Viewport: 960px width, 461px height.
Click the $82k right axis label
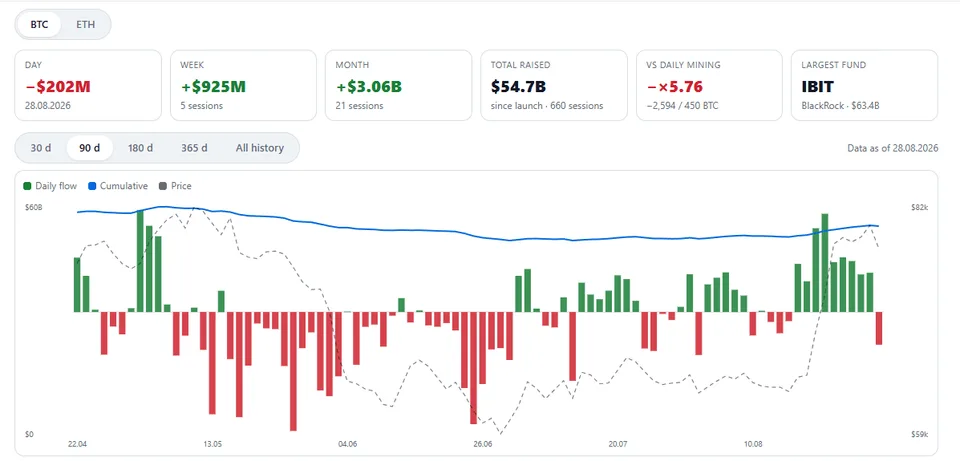click(920, 208)
